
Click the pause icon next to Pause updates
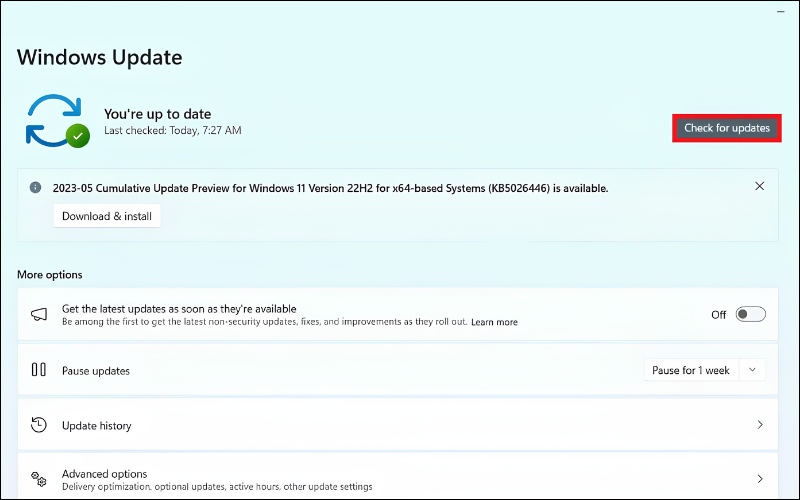[39, 369]
